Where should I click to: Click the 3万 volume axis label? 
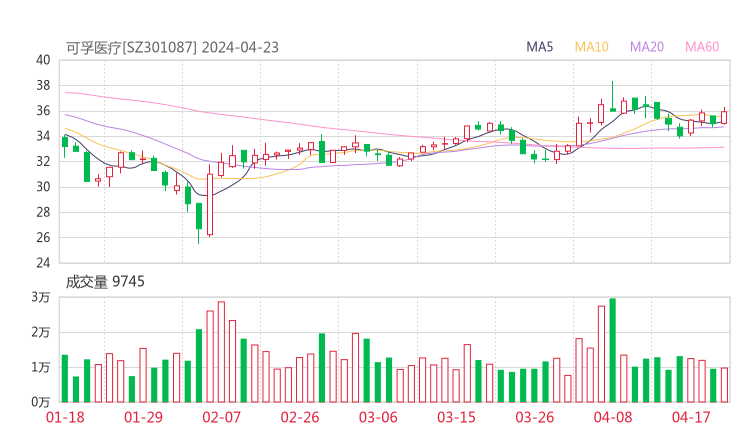[41, 297]
